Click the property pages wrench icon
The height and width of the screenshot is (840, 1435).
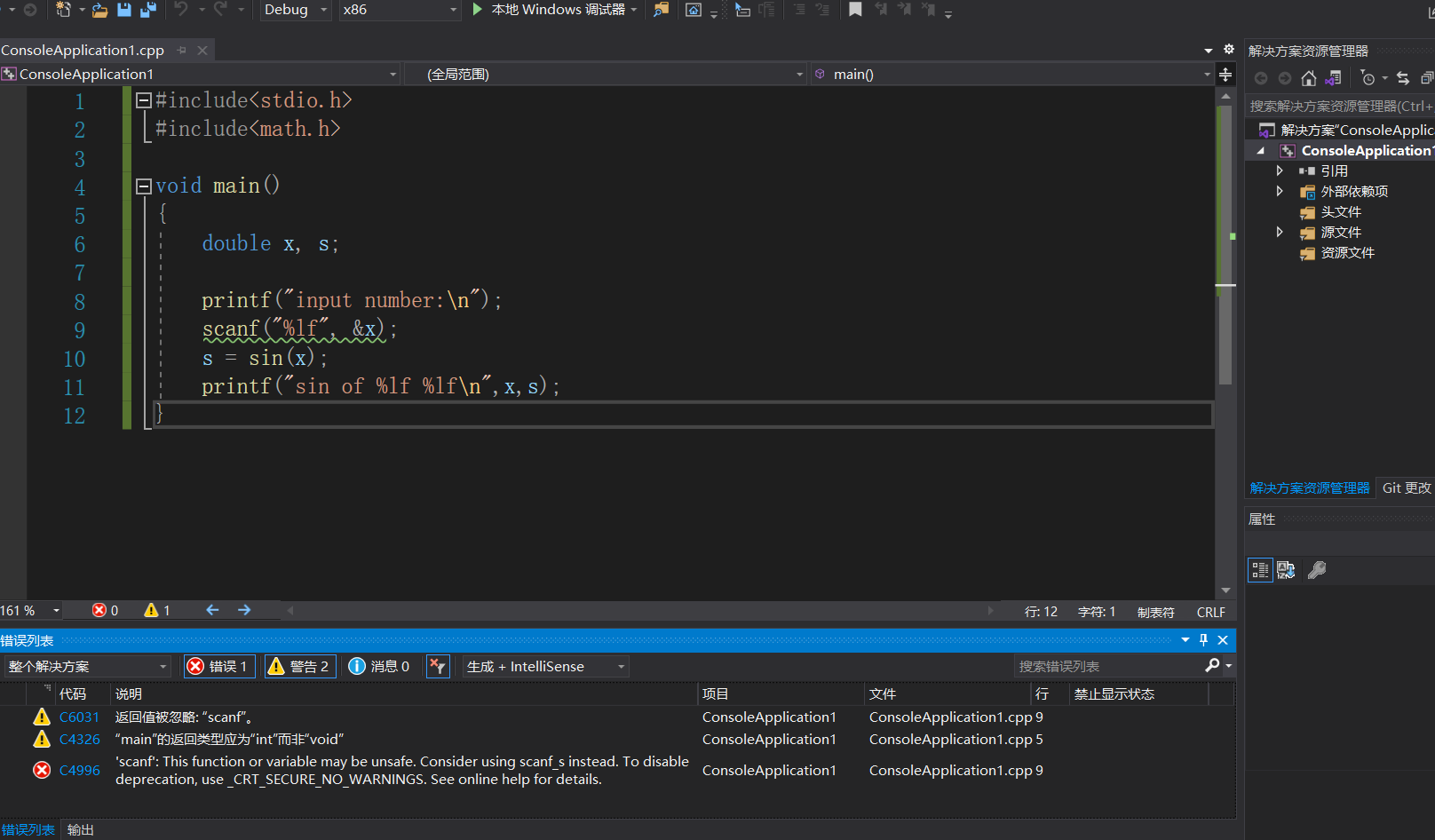coord(1317,570)
